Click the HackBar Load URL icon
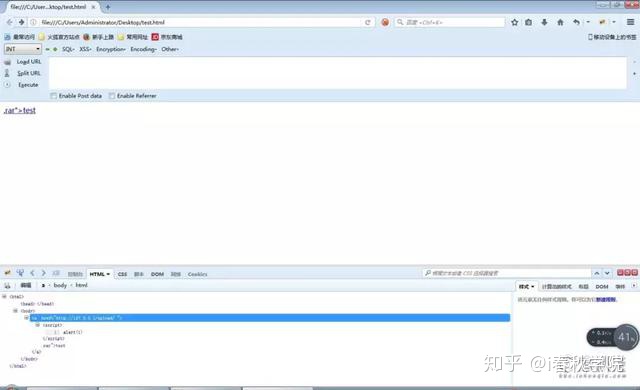Screen dimensions: 640x390 coord(7,62)
